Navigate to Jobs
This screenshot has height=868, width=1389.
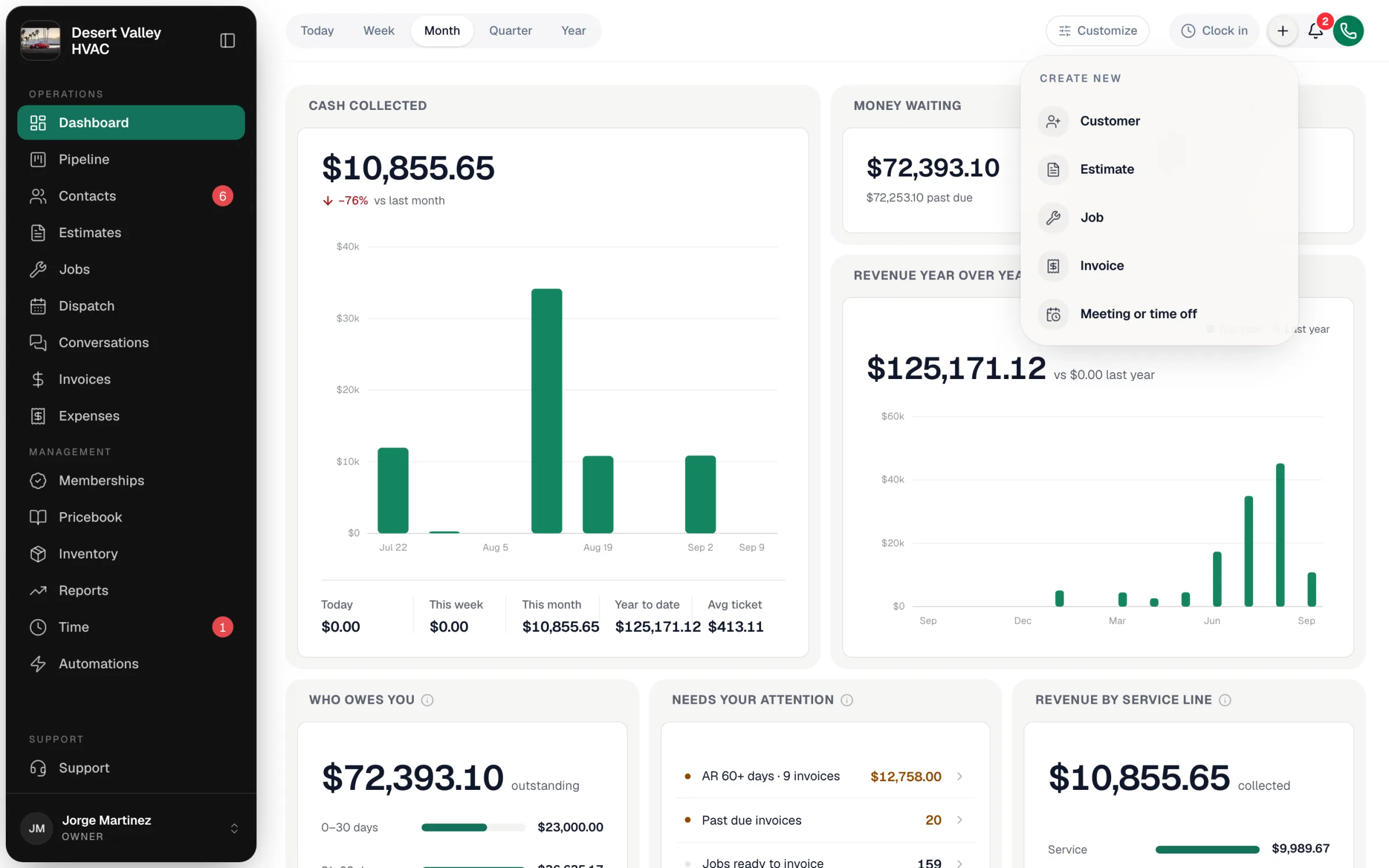tap(131, 269)
